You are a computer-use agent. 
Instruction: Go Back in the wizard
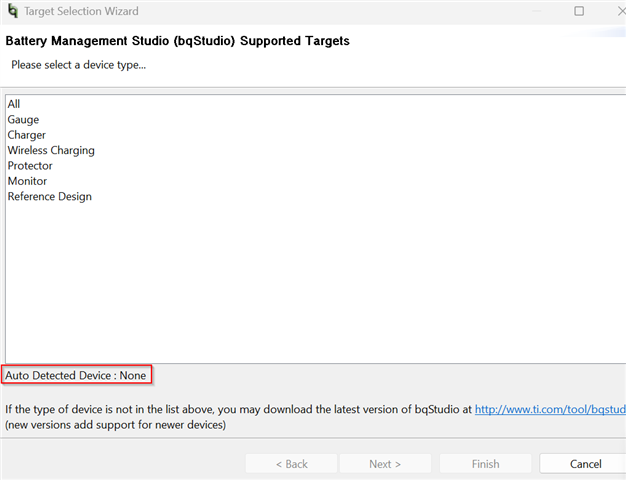point(291,464)
